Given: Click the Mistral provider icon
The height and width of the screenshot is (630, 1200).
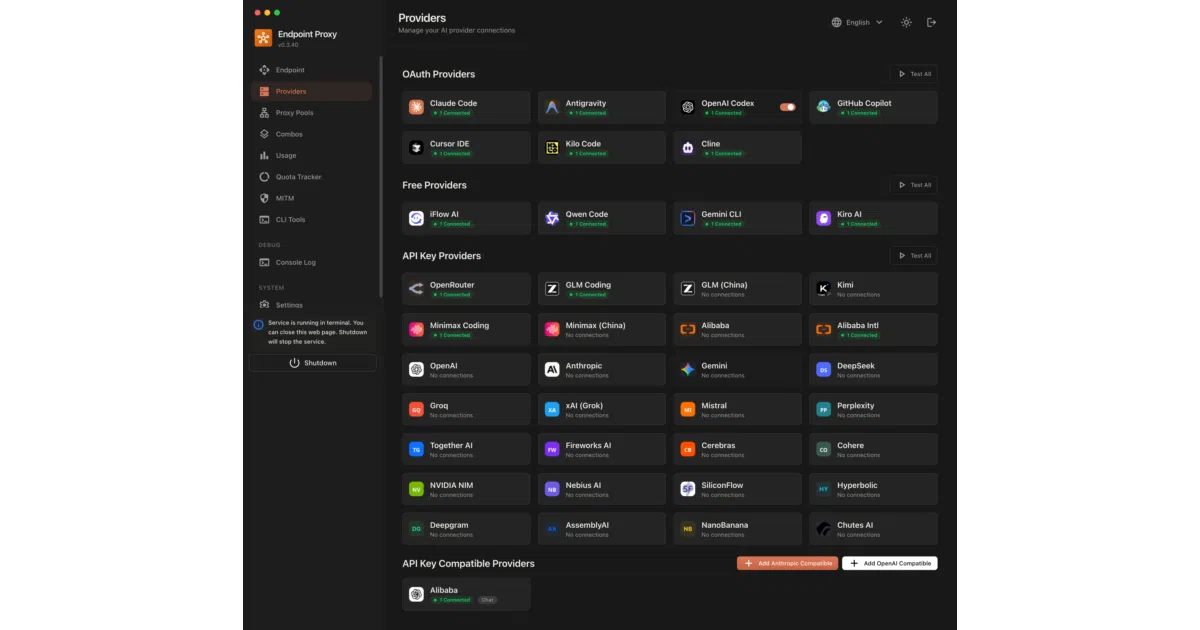Looking at the screenshot, I should [x=688, y=410].
